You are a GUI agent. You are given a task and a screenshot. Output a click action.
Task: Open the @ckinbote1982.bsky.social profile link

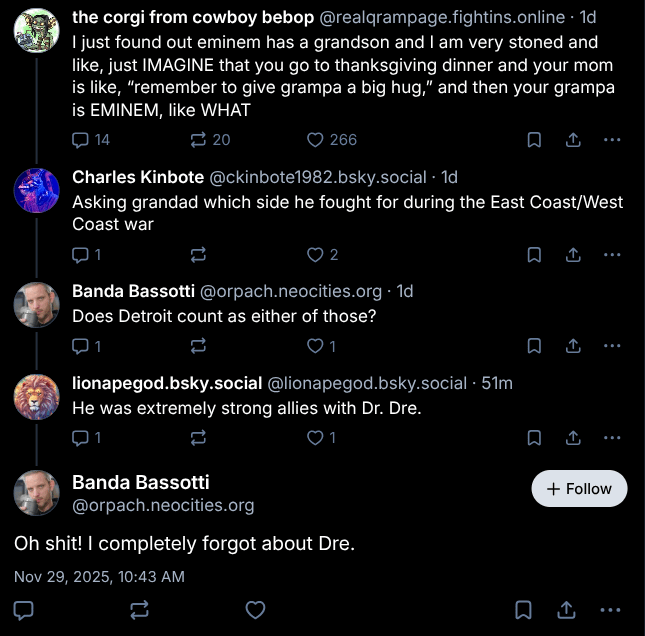[x=318, y=177]
